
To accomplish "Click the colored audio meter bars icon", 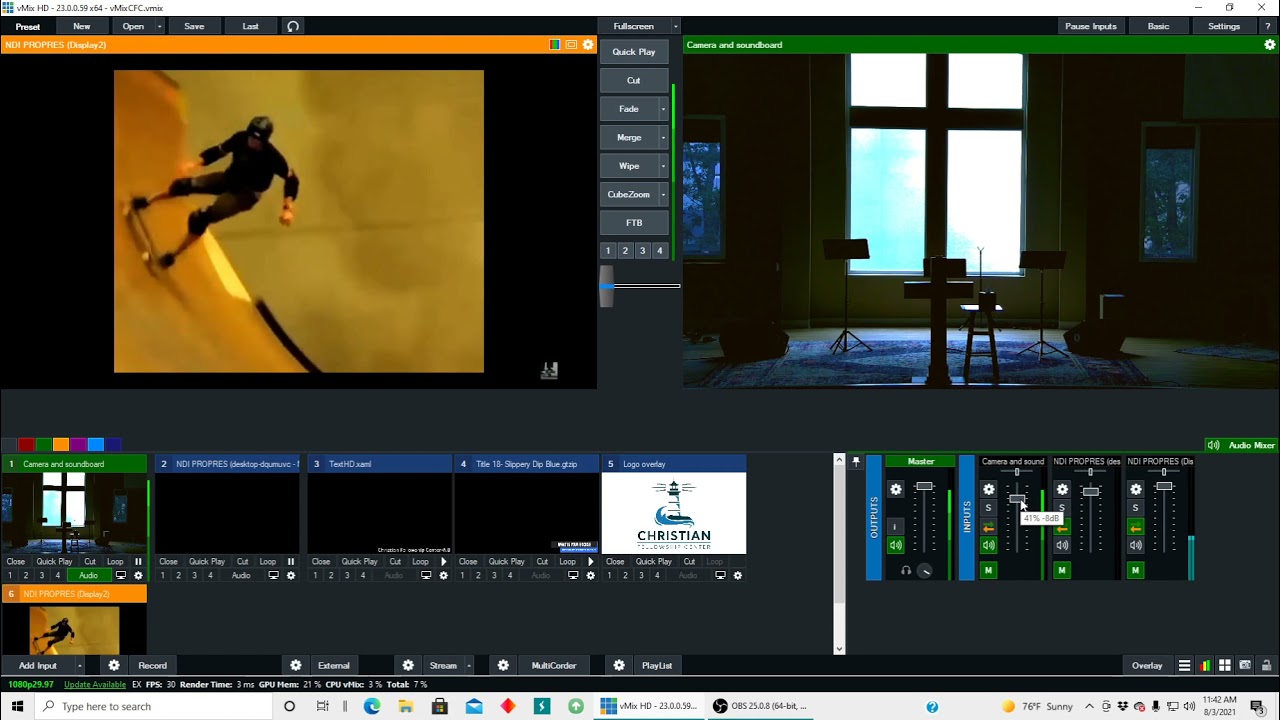I will coord(1205,666).
